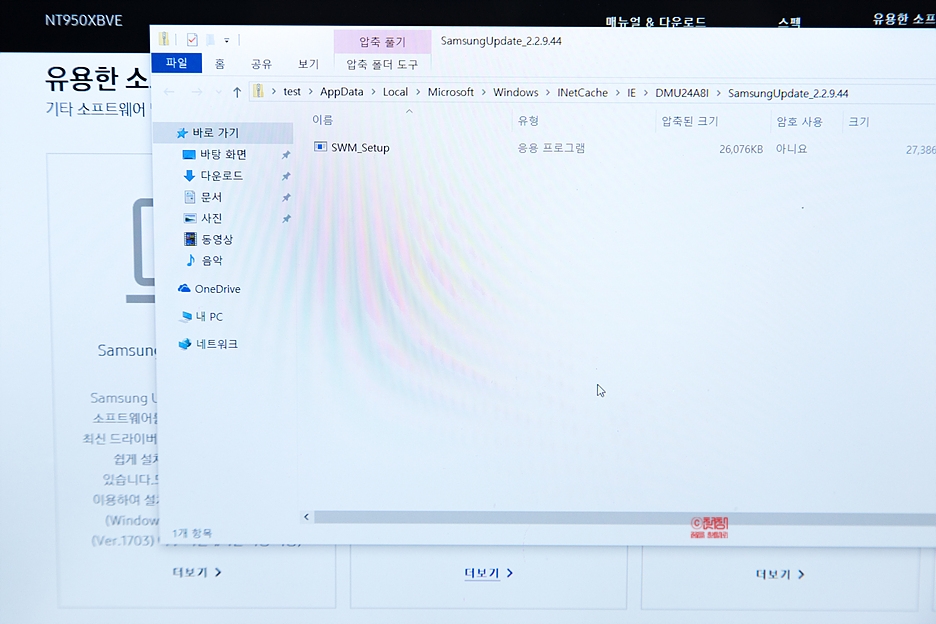Viewport: 936px width, 624px height.
Task: Go up one folder level arrow
Action: tap(237, 92)
